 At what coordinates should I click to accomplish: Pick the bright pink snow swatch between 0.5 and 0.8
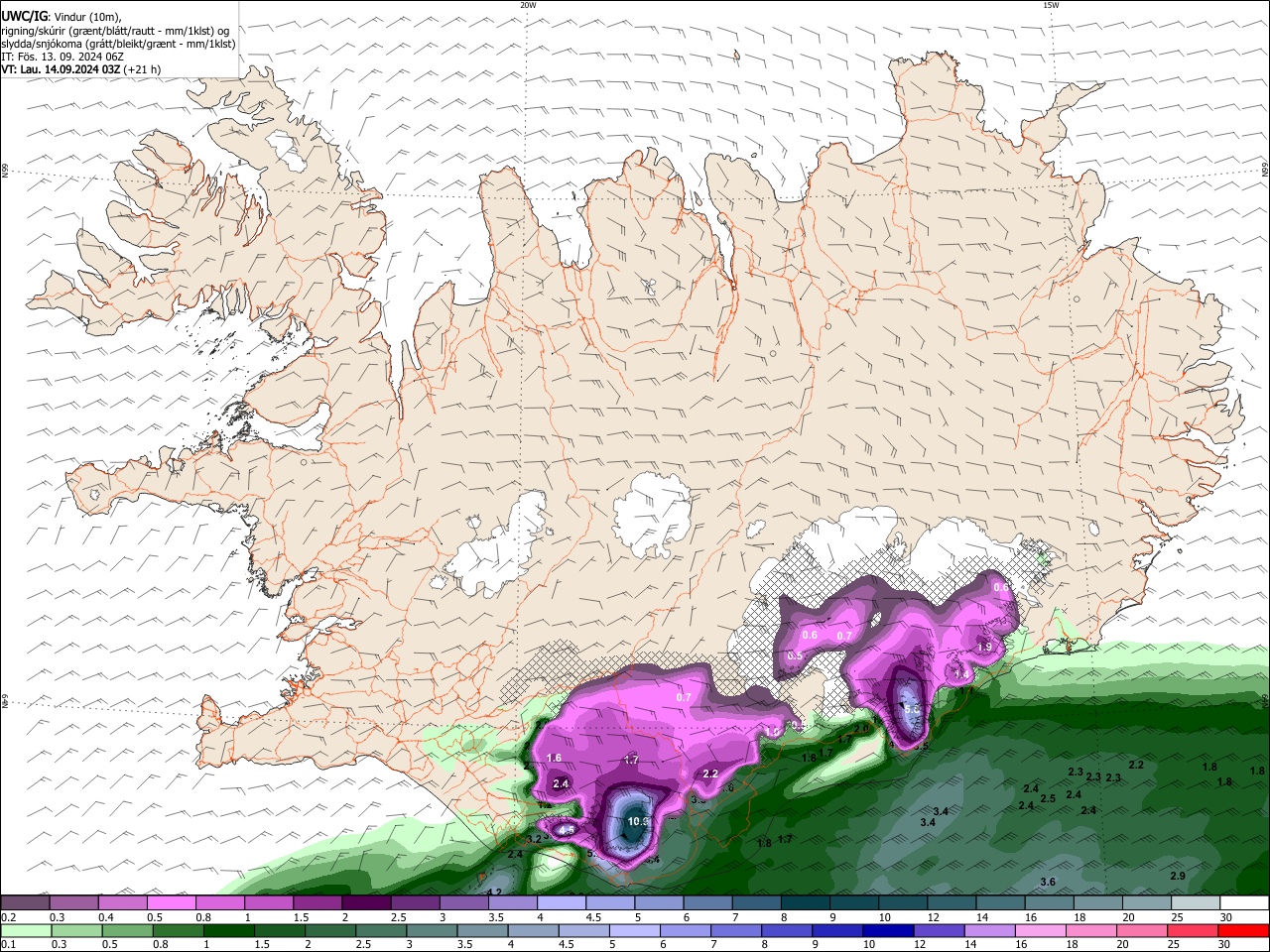point(171,902)
